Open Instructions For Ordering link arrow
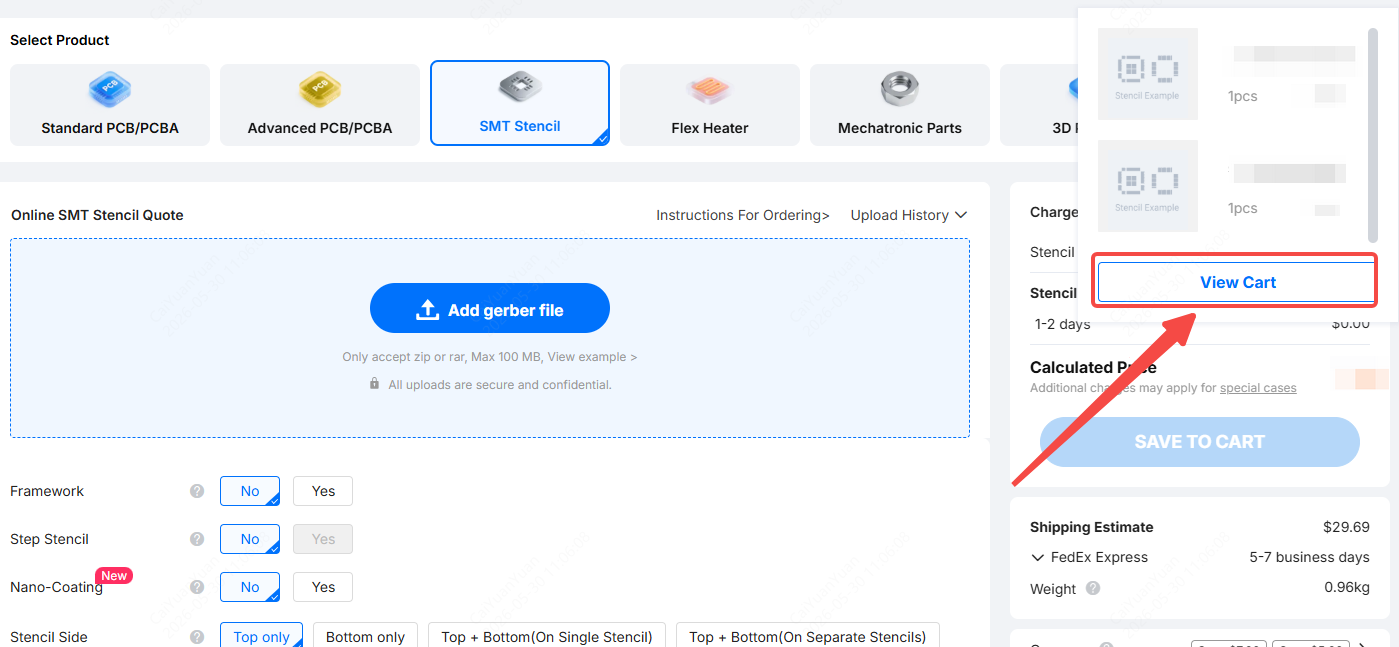This screenshot has width=1399, height=647. pos(743,215)
